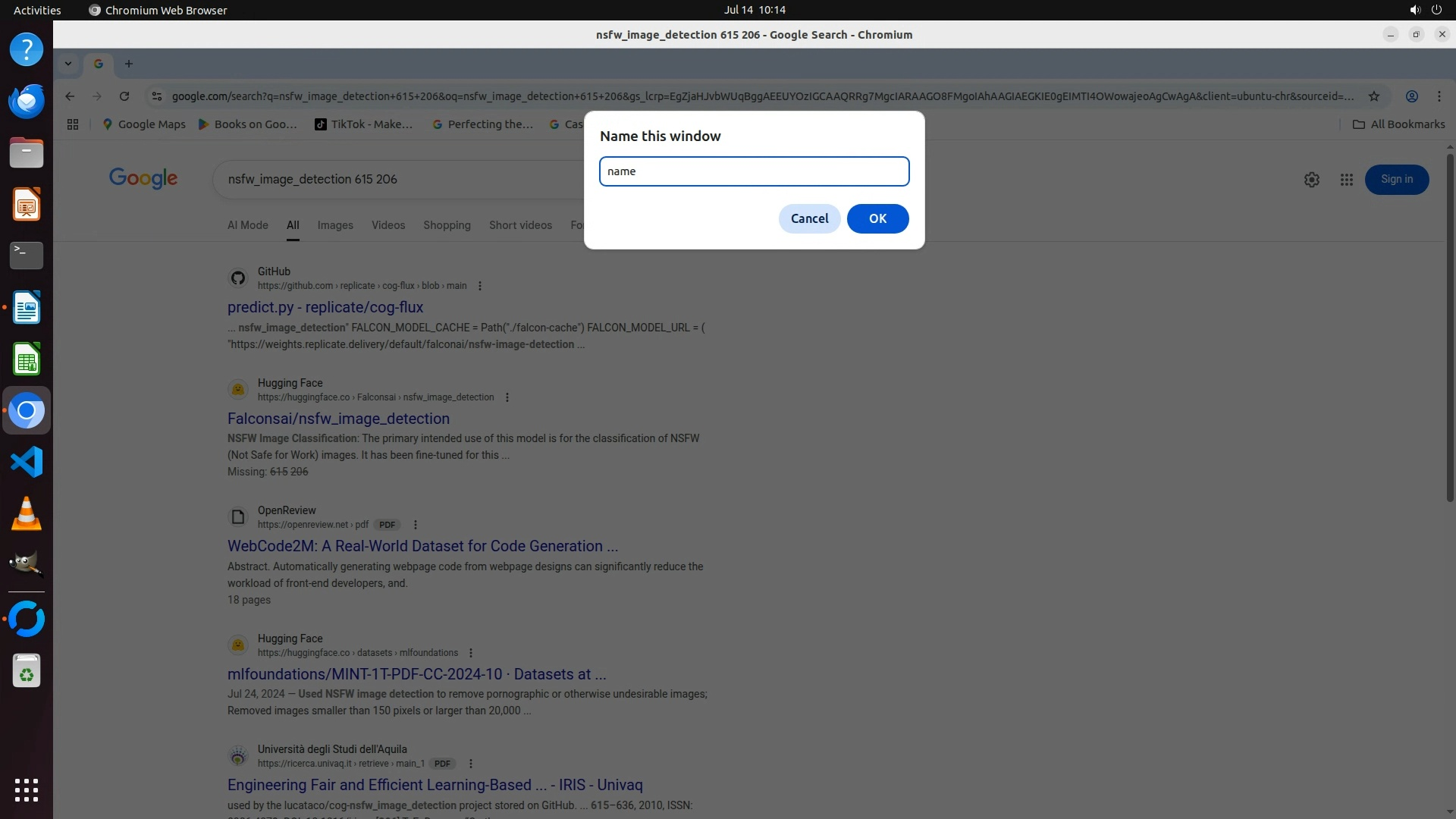Open the Chromium profile icon
1456x819 pixels.
pos(1411,96)
